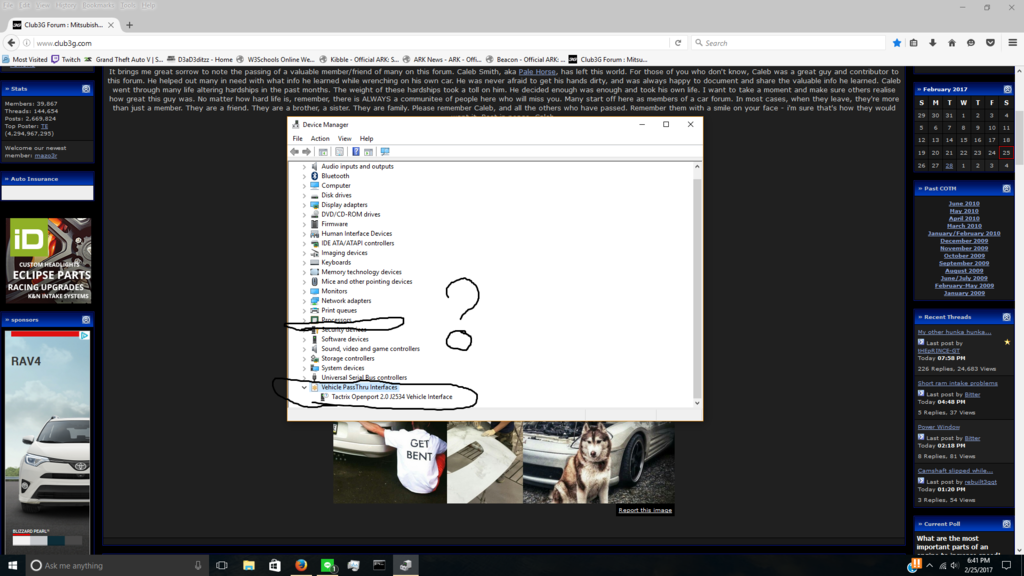Click the Device Manager vertical scrollbar

[697, 285]
